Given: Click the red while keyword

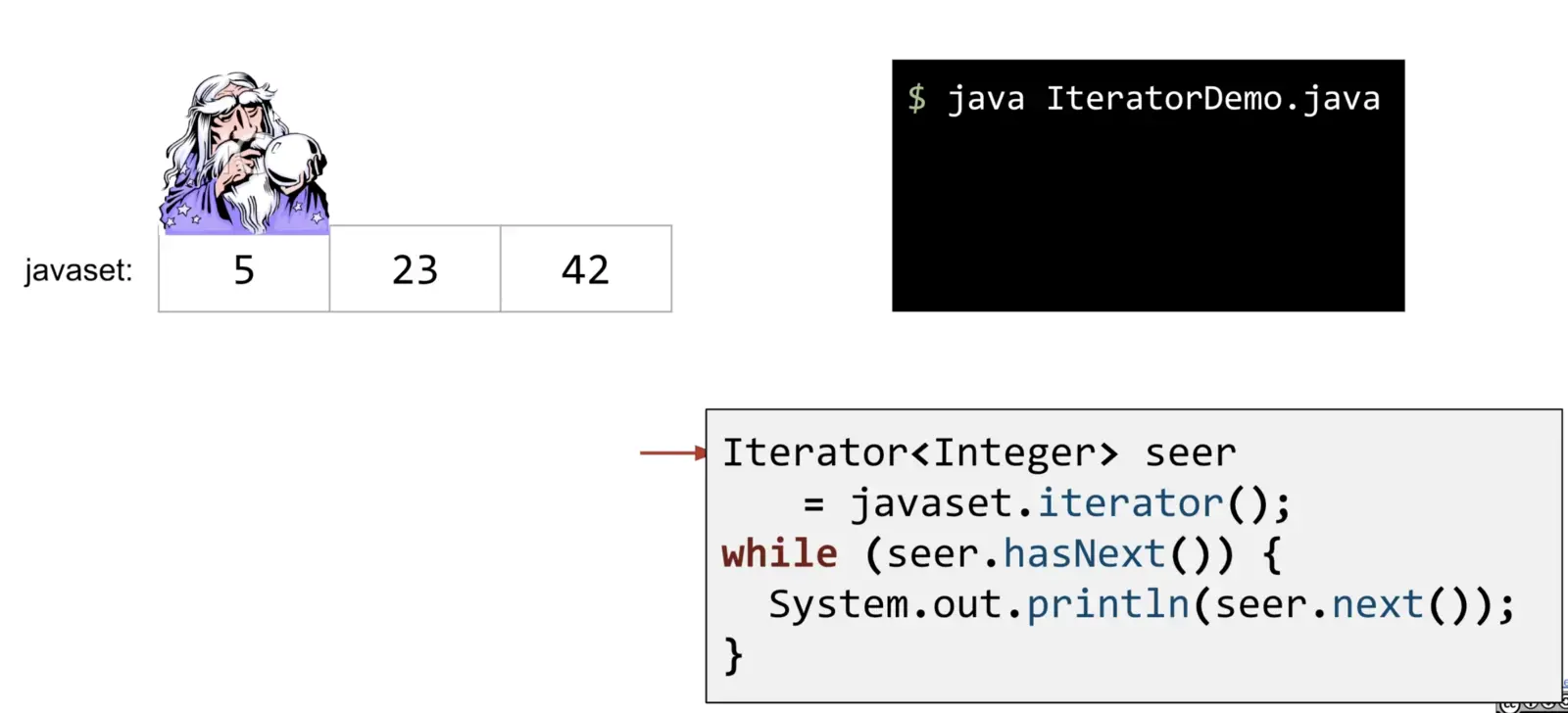Looking at the screenshot, I should click(x=779, y=554).
